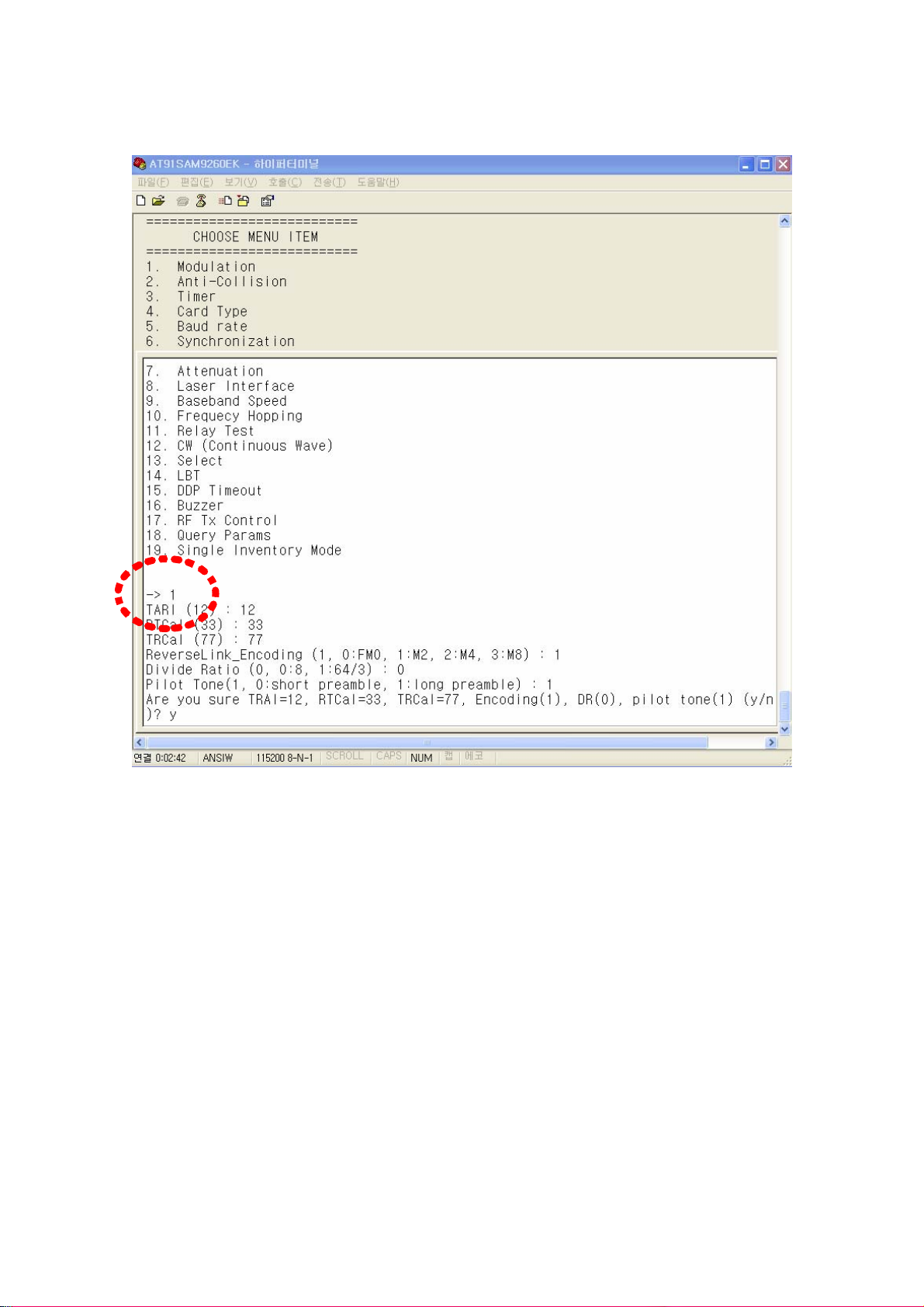Open the 파일(F) menu

153,182
